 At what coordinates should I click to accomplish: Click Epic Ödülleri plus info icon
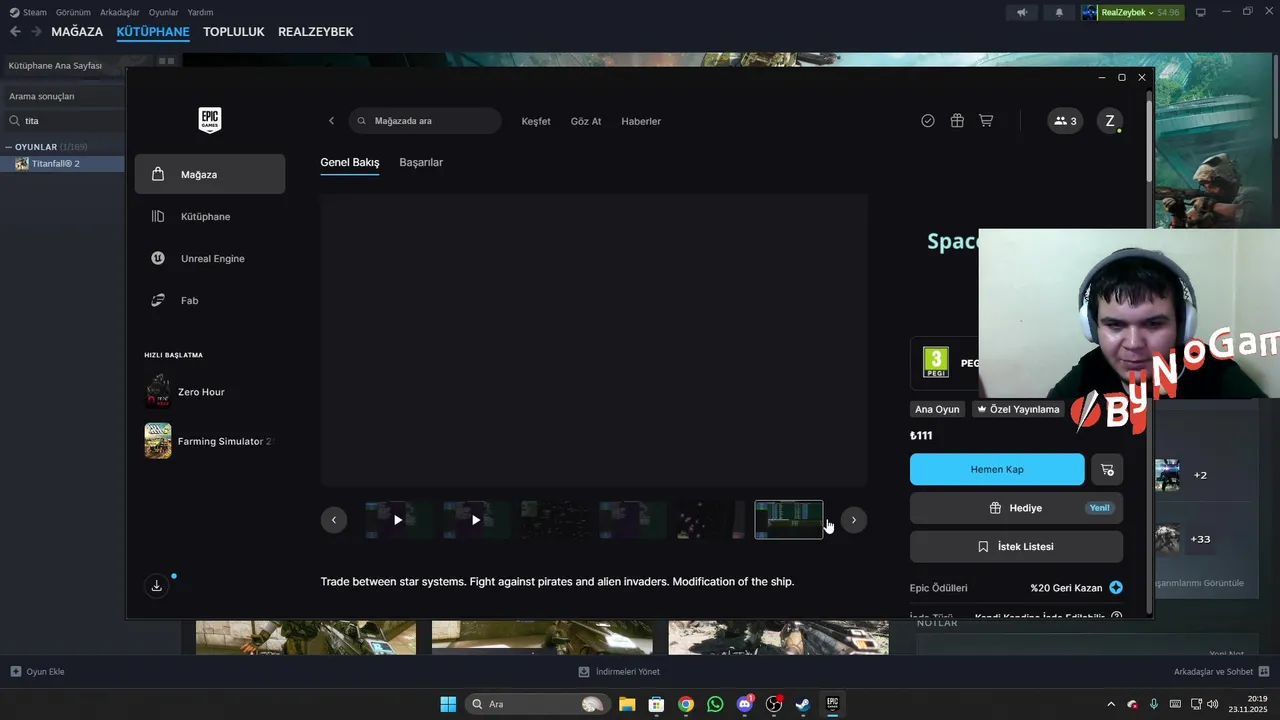tap(1116, 588)
